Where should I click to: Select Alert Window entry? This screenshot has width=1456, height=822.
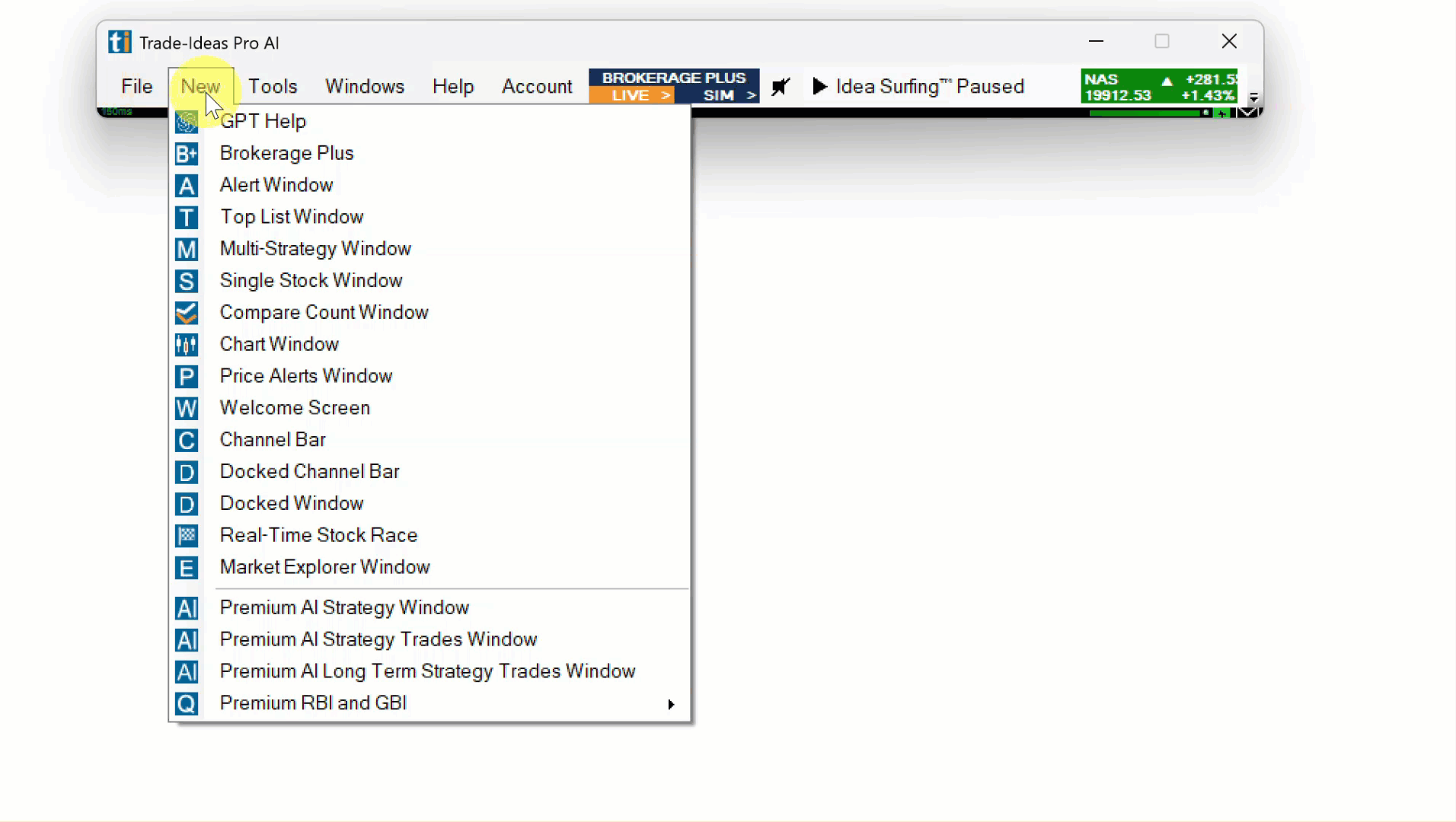[429, 186]
